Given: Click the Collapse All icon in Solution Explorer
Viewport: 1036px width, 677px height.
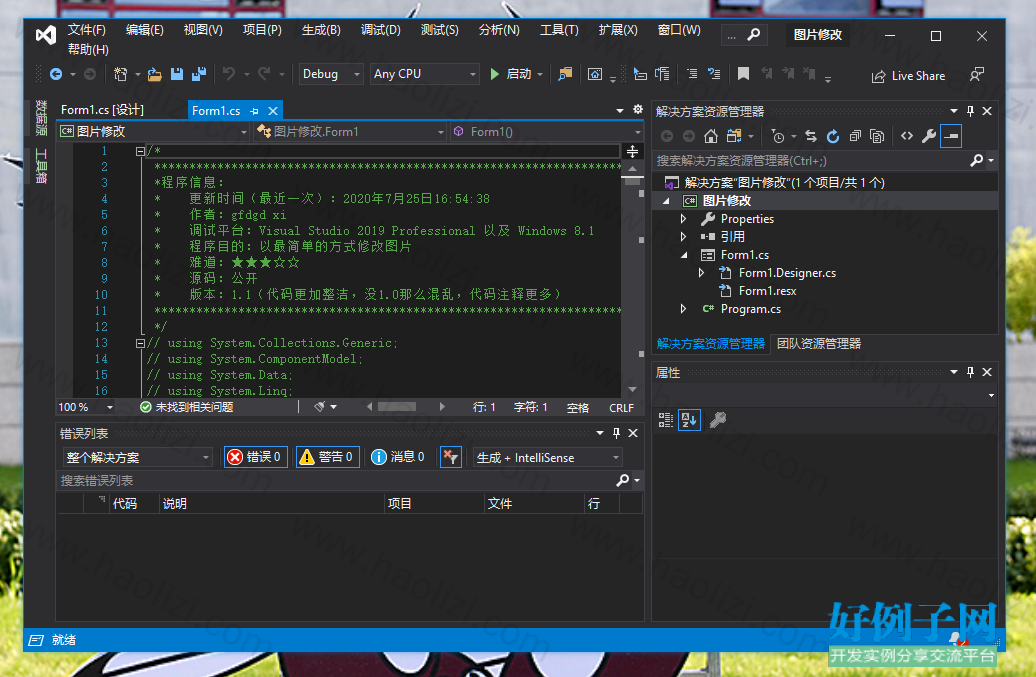Looking at the screenshot, I should point(855,136).
